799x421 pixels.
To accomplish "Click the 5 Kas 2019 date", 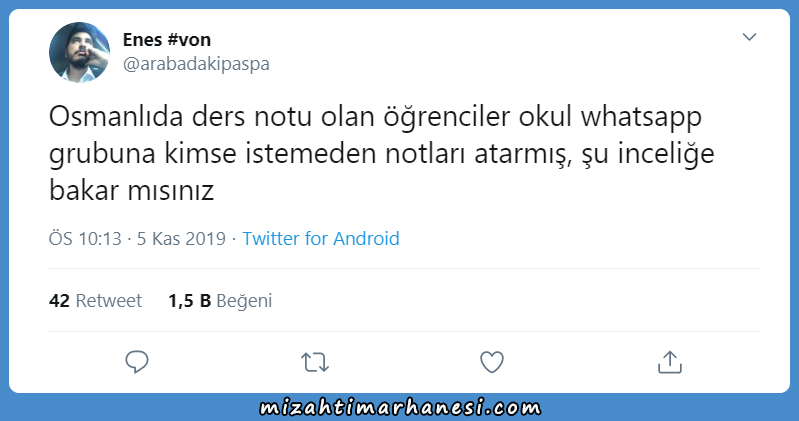I will tap(181, 239).
